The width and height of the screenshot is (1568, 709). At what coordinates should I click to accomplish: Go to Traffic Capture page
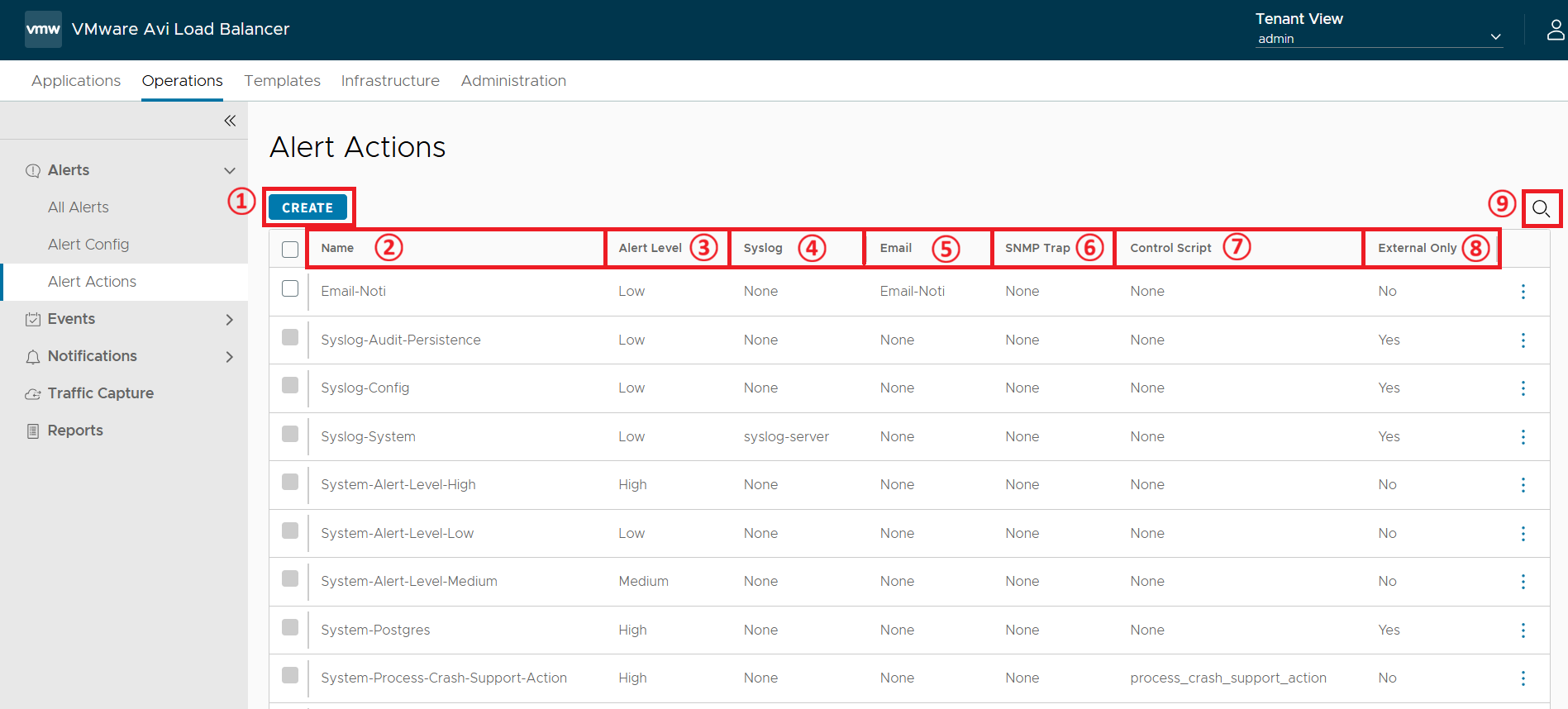101,393
